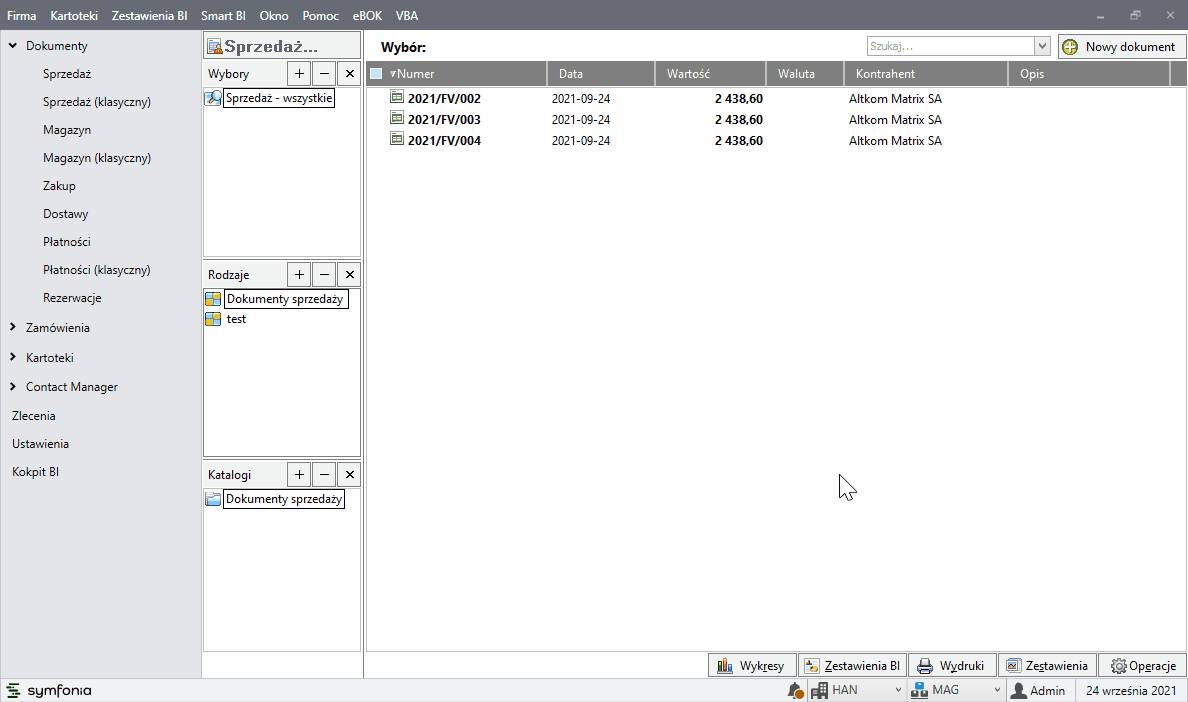Viewport: 1188px width, 702px height.
Task: Click the Operacje button with gear
Action: tap(1141, 665)
